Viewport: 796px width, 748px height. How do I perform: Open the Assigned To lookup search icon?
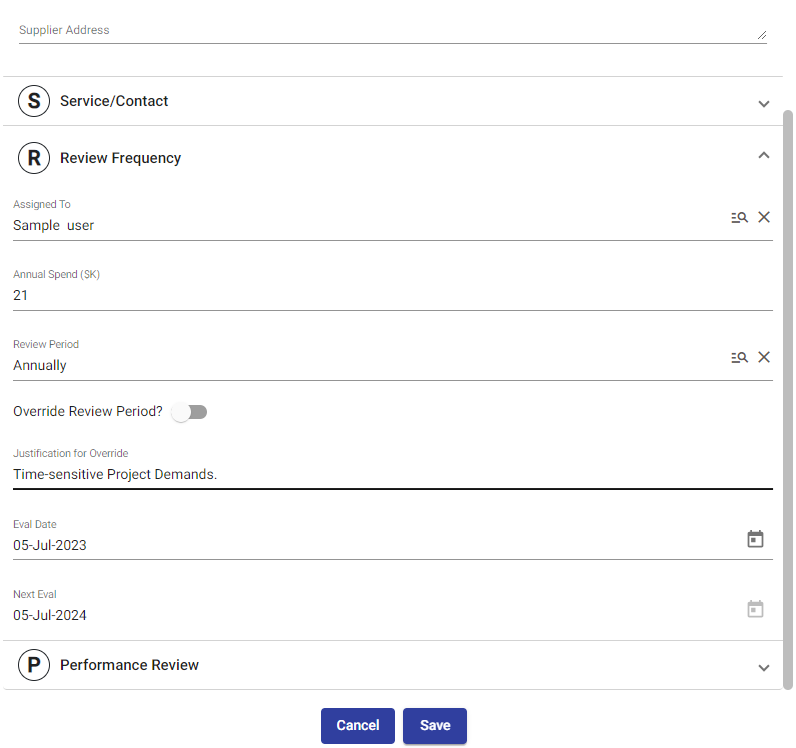(739, 217)
